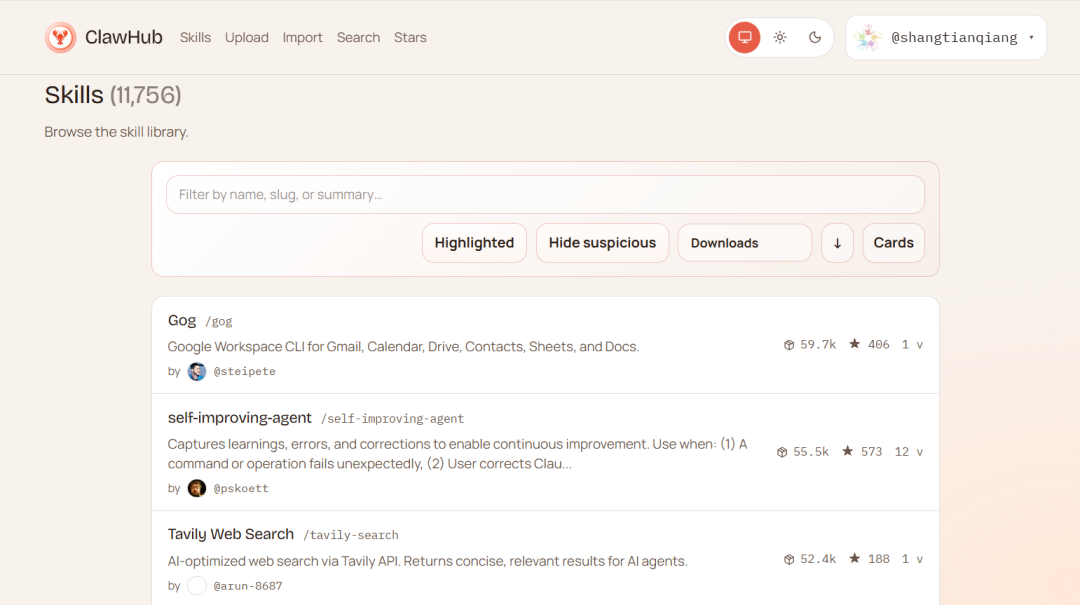Go to ClawHub home via title text
The width and height of the screenshot is (1080, 605).
123,37
